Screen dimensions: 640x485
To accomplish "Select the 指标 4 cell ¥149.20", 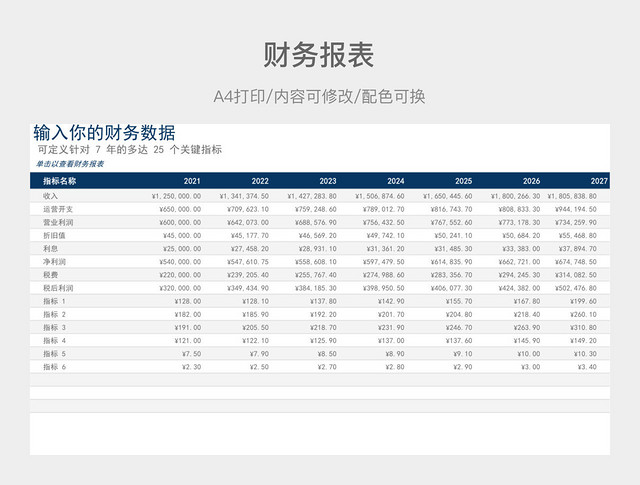I will click(583, 340).
